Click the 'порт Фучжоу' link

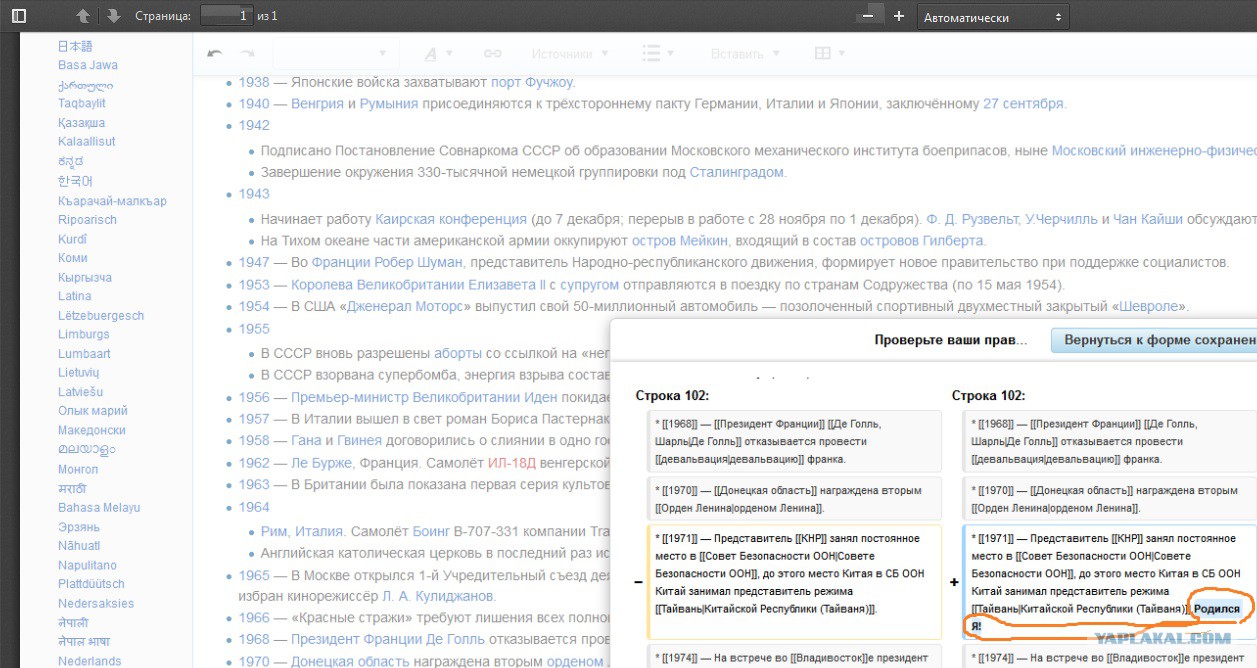[533, 82]
